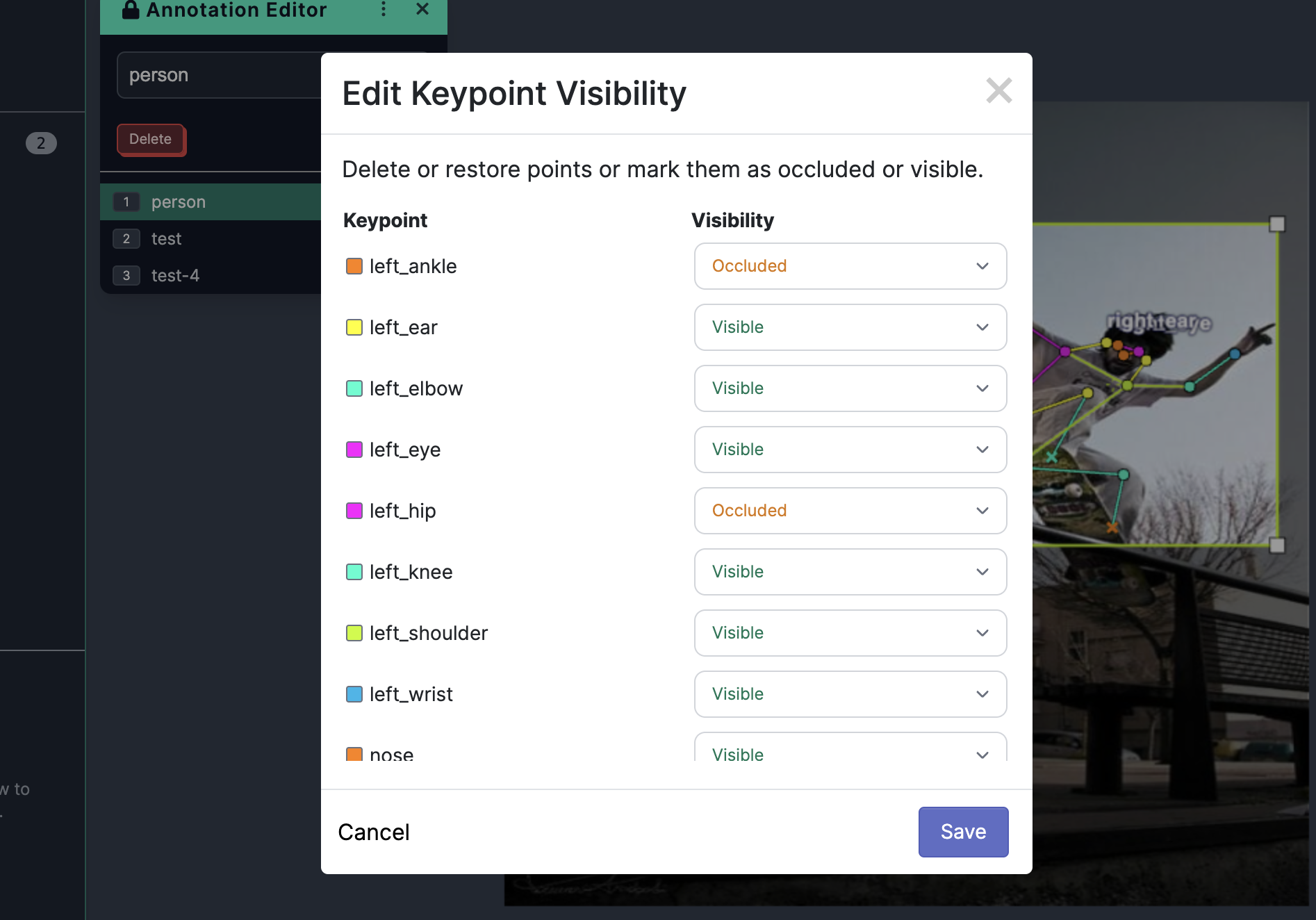Click the Save button

click(963, 832)
